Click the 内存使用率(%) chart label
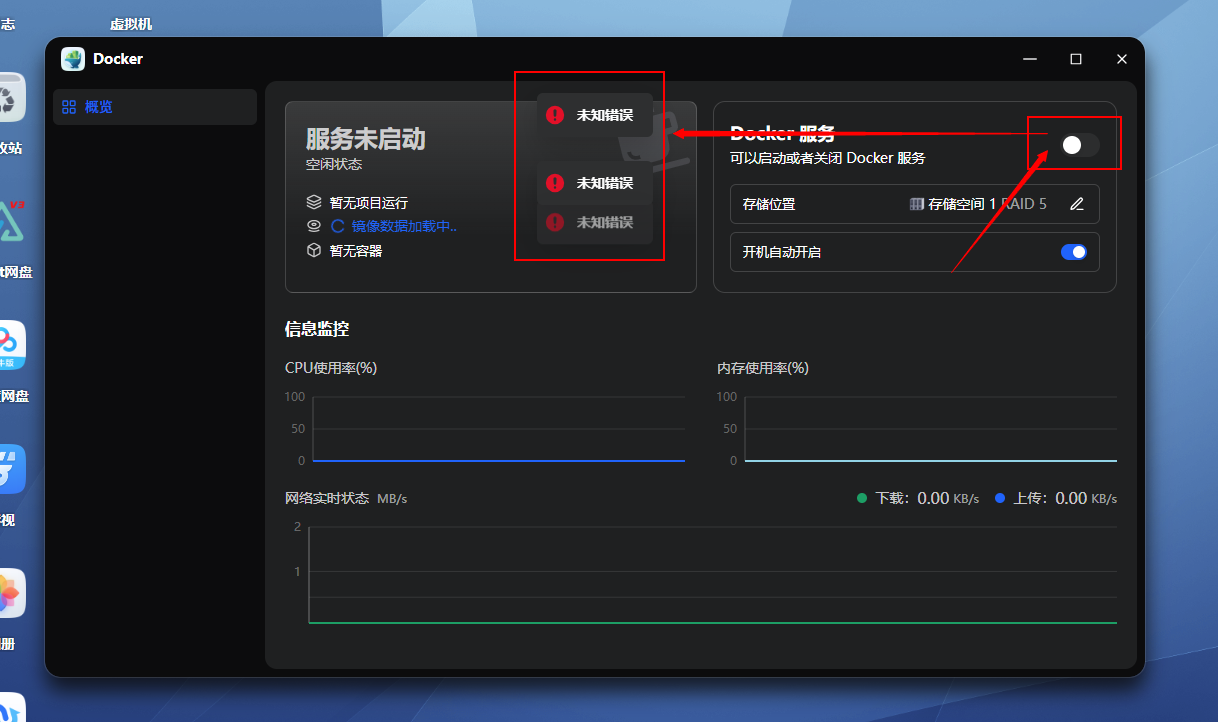 [x=763, y=368]
